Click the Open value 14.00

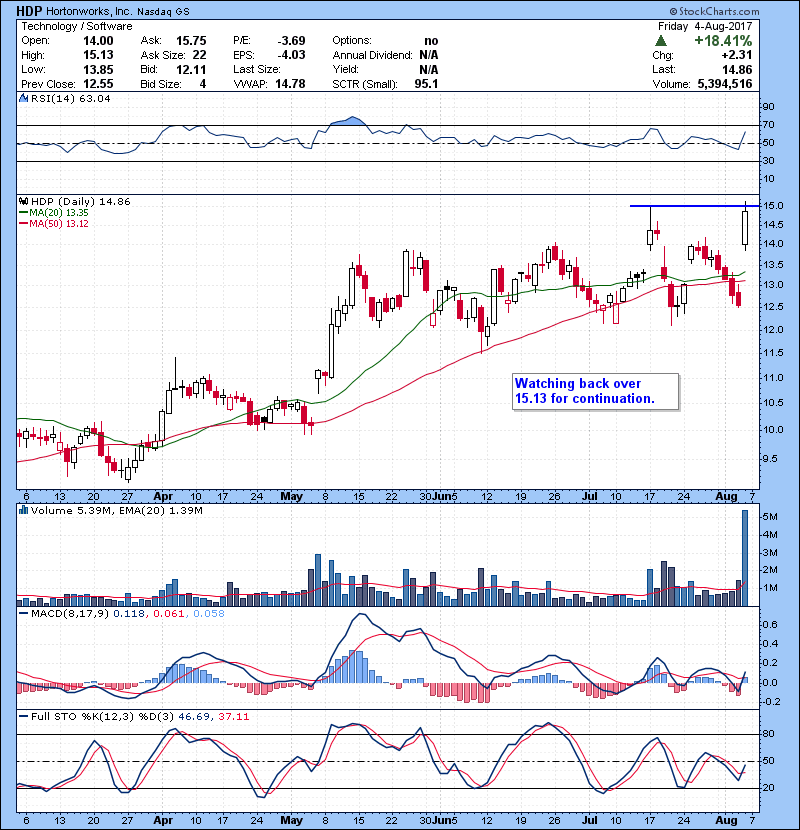pos(98,41)
